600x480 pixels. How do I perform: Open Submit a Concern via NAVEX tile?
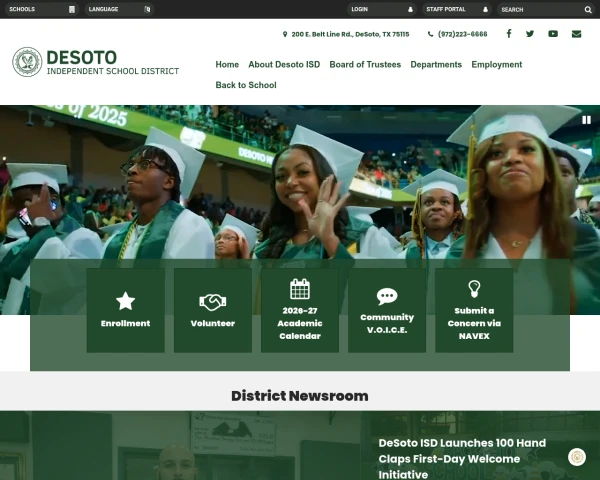point(474,310)
